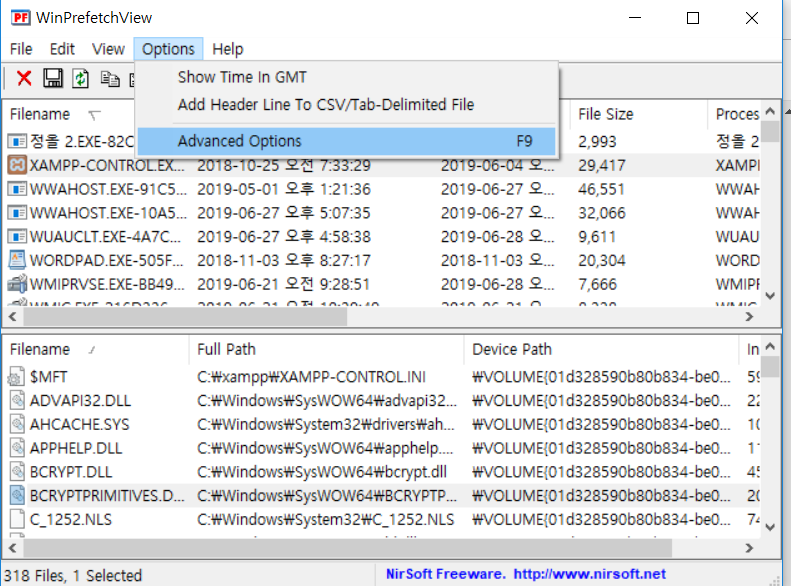Click the C_1252.NLS file icon
Viewport: 791px width, 586px height.
(17, 519)
